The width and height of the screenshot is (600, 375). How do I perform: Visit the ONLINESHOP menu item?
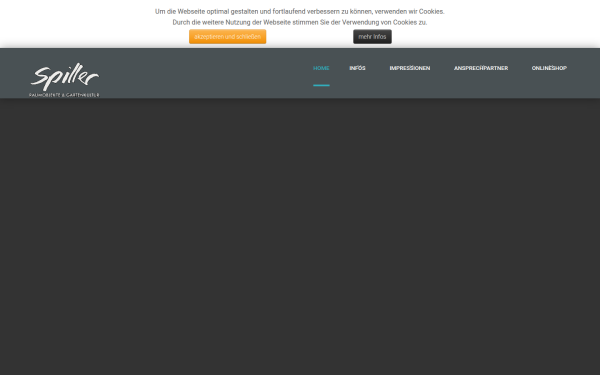click(x=549, y=68)
